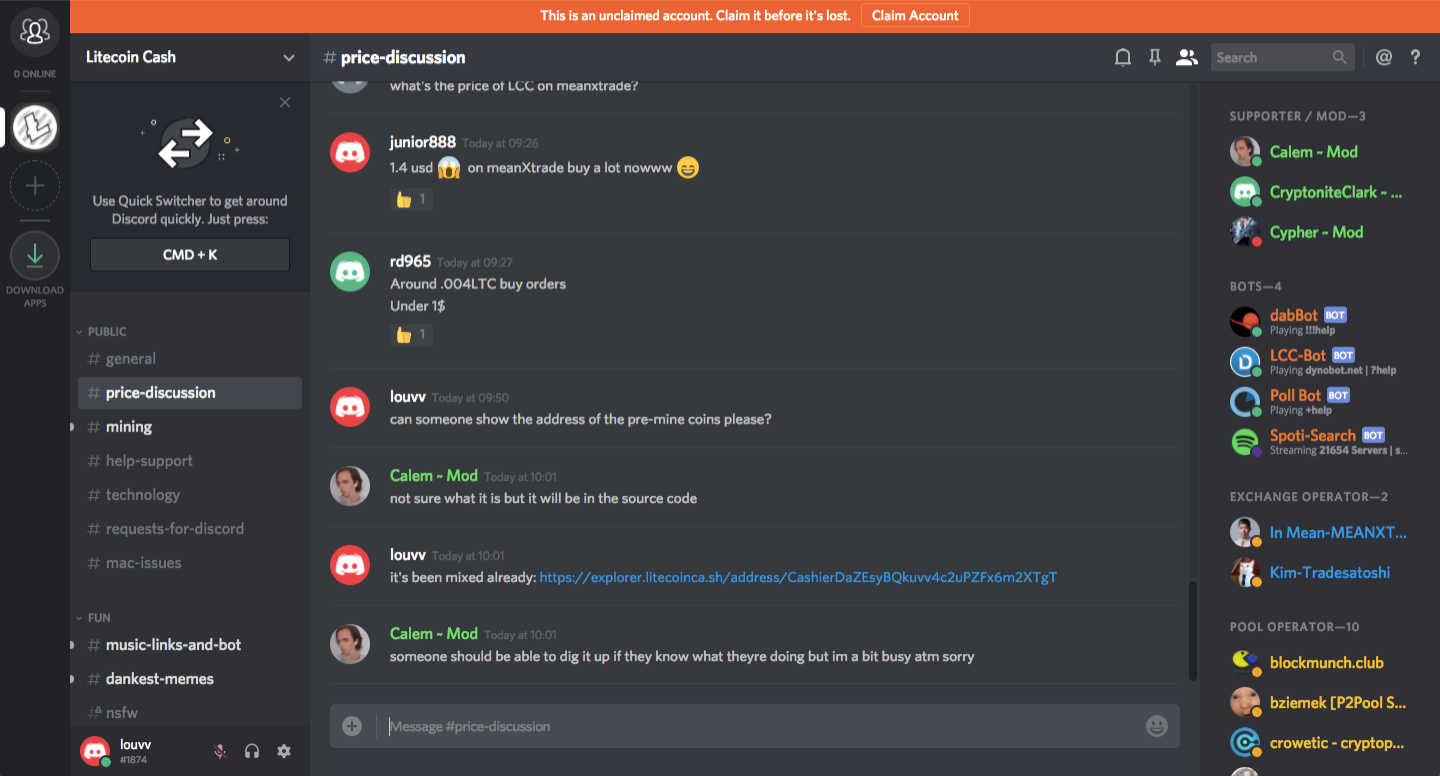Open the emoji picker in message box
The width and height of the screenshot is (1440, 776).
(1157, 726)
